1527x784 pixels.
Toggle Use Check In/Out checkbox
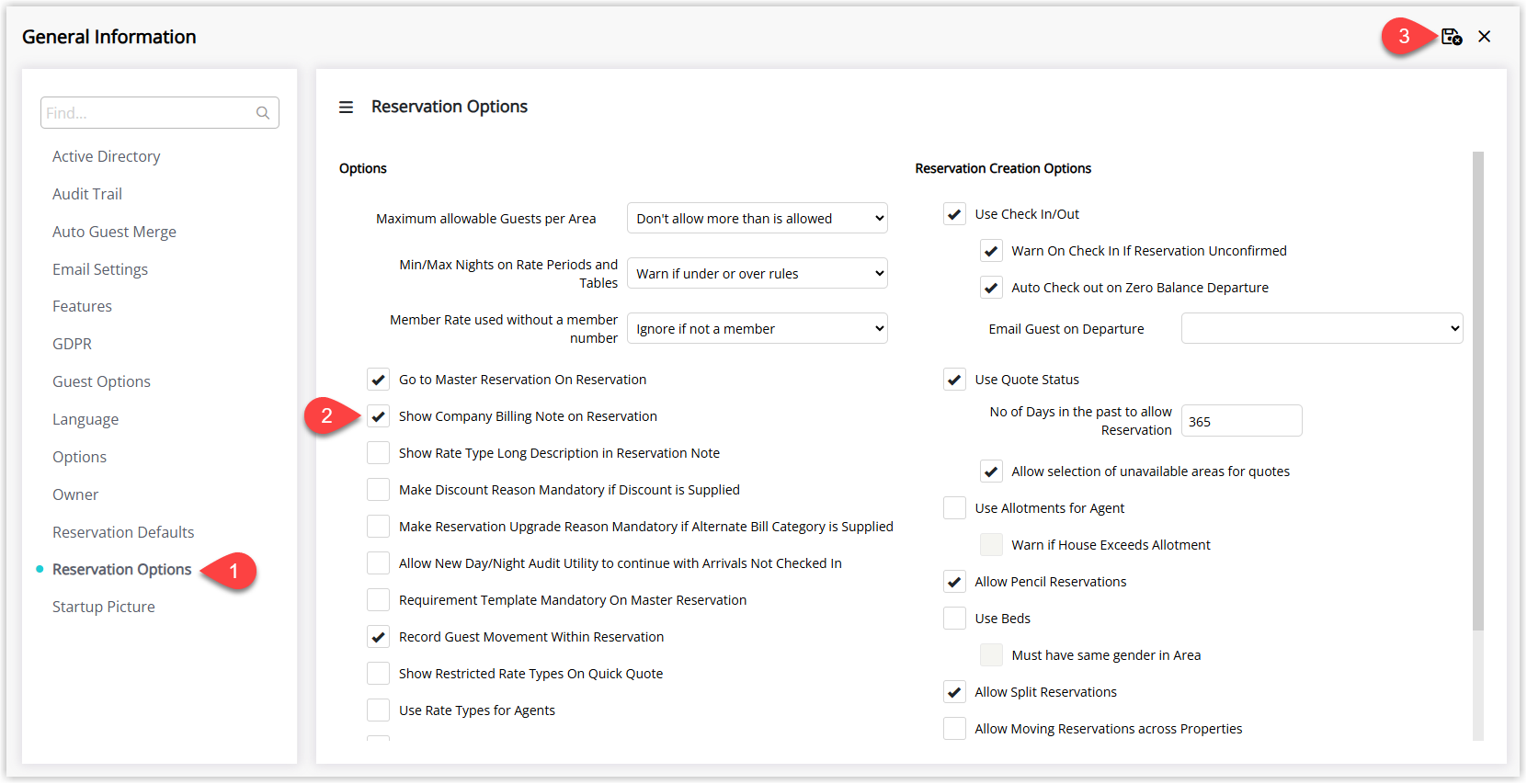[954, 214]
